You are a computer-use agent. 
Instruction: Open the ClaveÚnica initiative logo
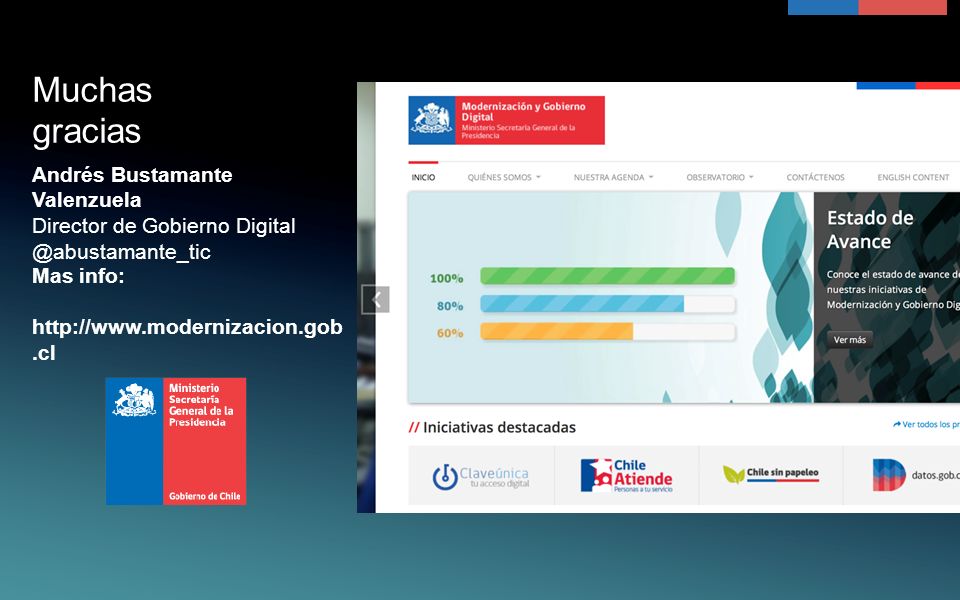click(x=481, y=476)
